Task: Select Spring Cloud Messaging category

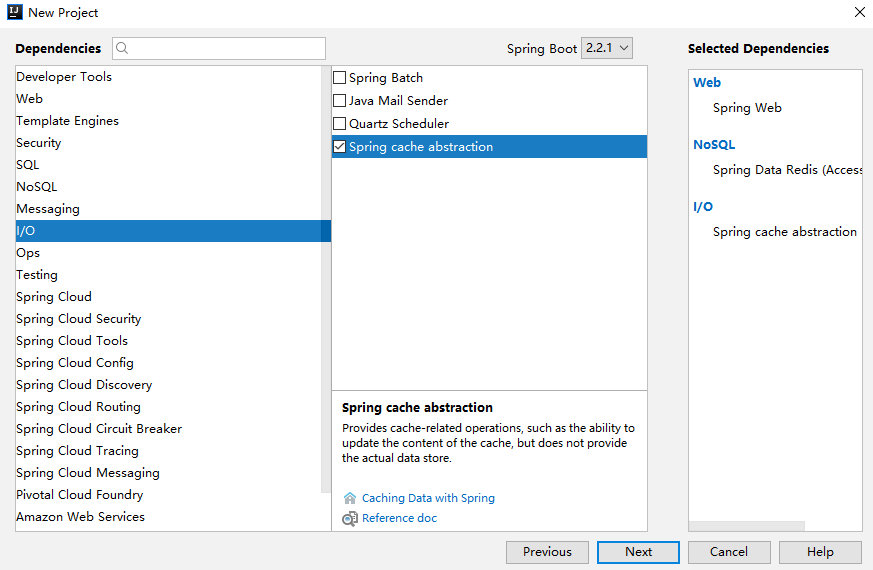Action: coord(168,473)
